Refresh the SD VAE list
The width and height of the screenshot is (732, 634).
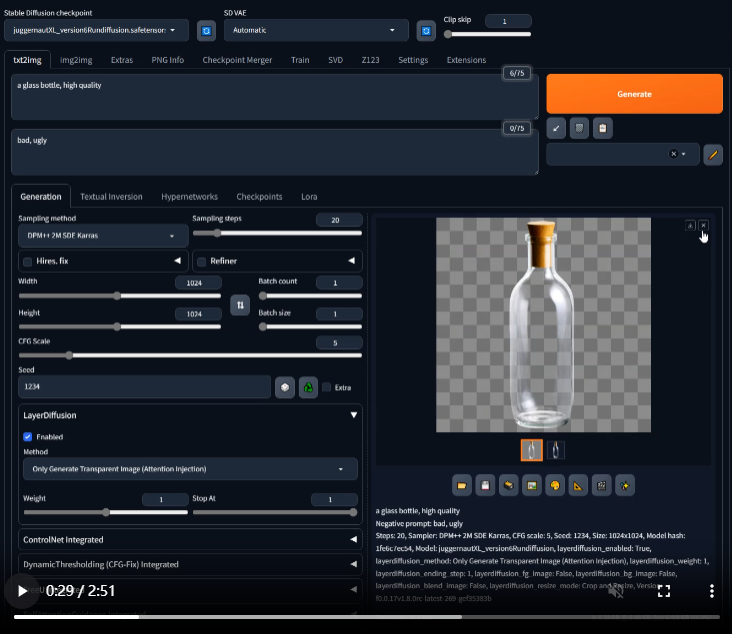coord(426,31)
